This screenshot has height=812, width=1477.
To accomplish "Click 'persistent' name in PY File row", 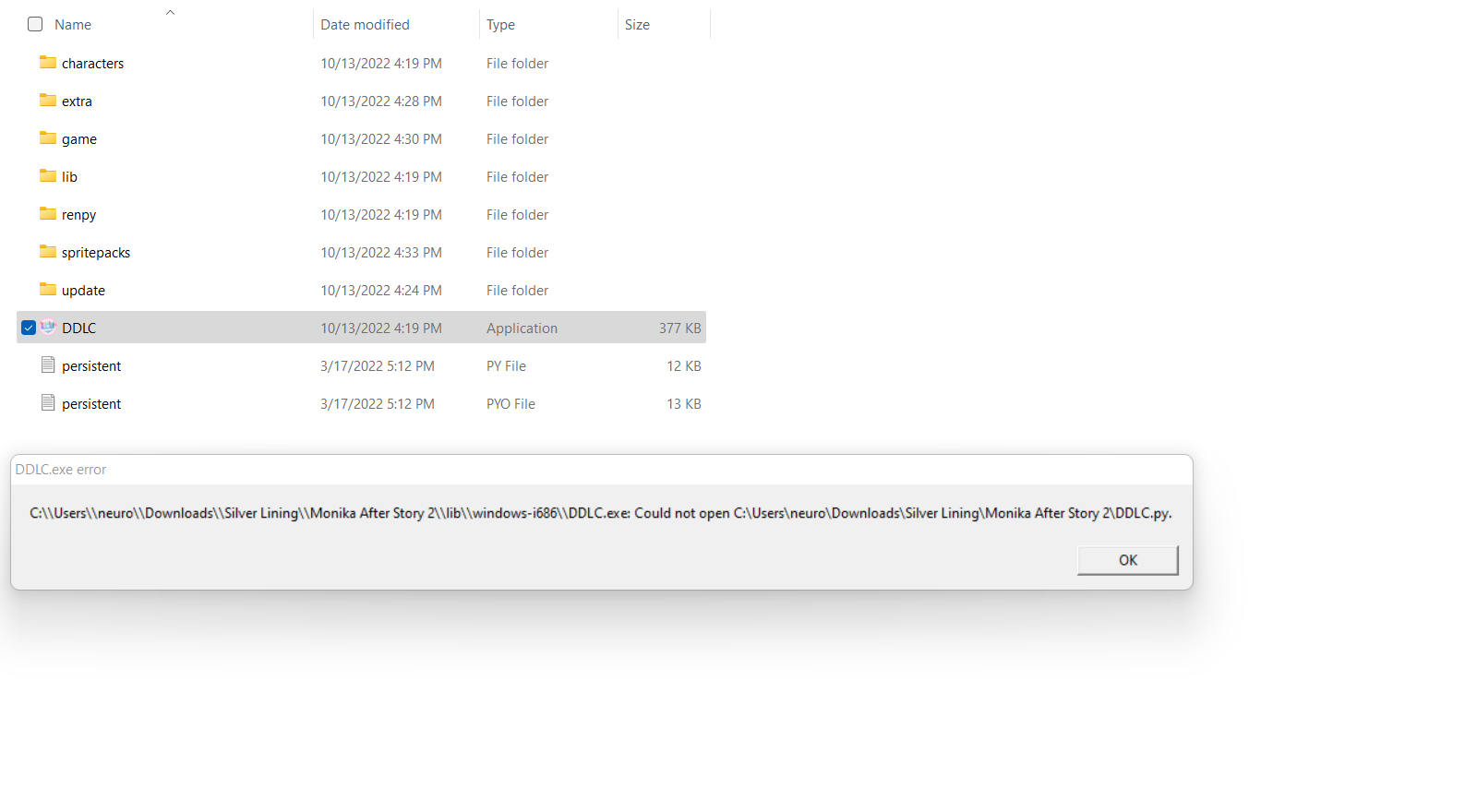I will (91, 366).
